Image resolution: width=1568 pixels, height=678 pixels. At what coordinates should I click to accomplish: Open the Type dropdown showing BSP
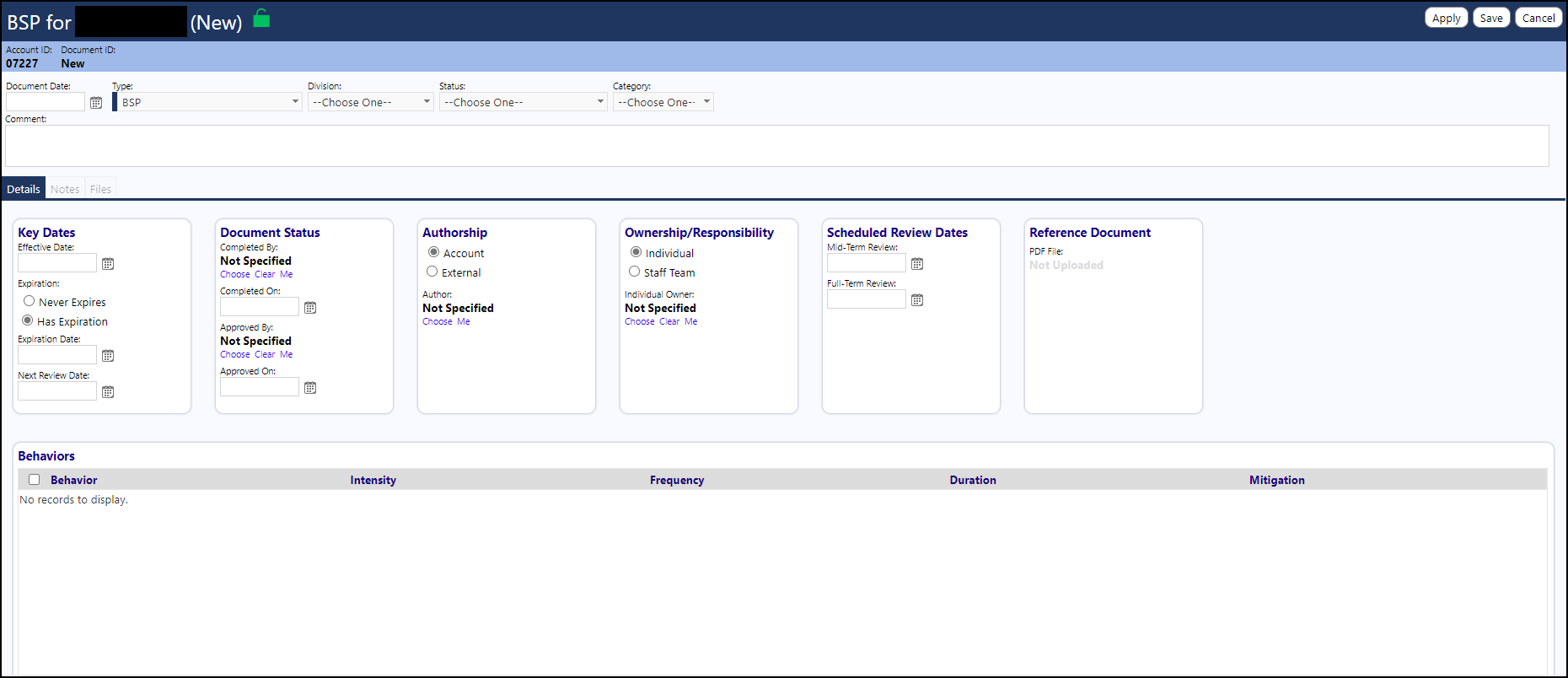coord(209,102)
